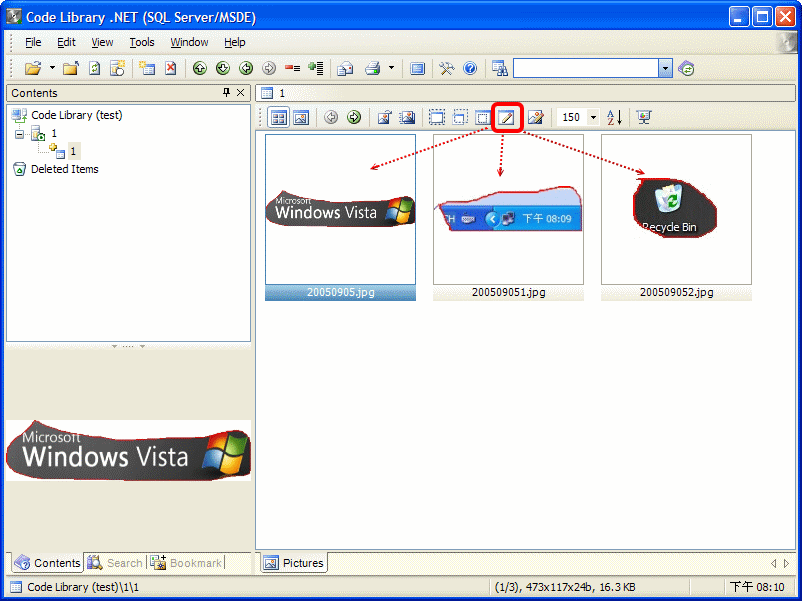Collapse the tree node labeled 1
This screenshot has width=802, height=601.
pos(19,135)
